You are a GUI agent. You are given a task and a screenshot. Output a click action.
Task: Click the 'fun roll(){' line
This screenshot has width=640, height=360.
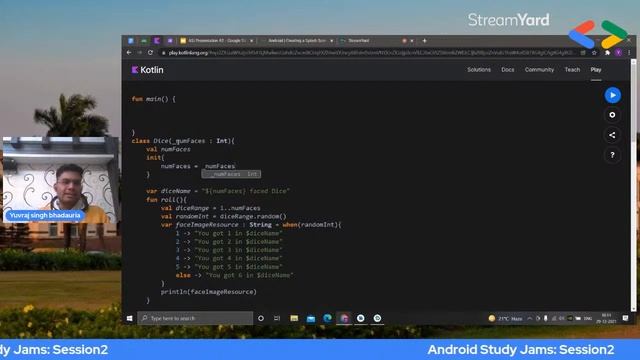166,200
